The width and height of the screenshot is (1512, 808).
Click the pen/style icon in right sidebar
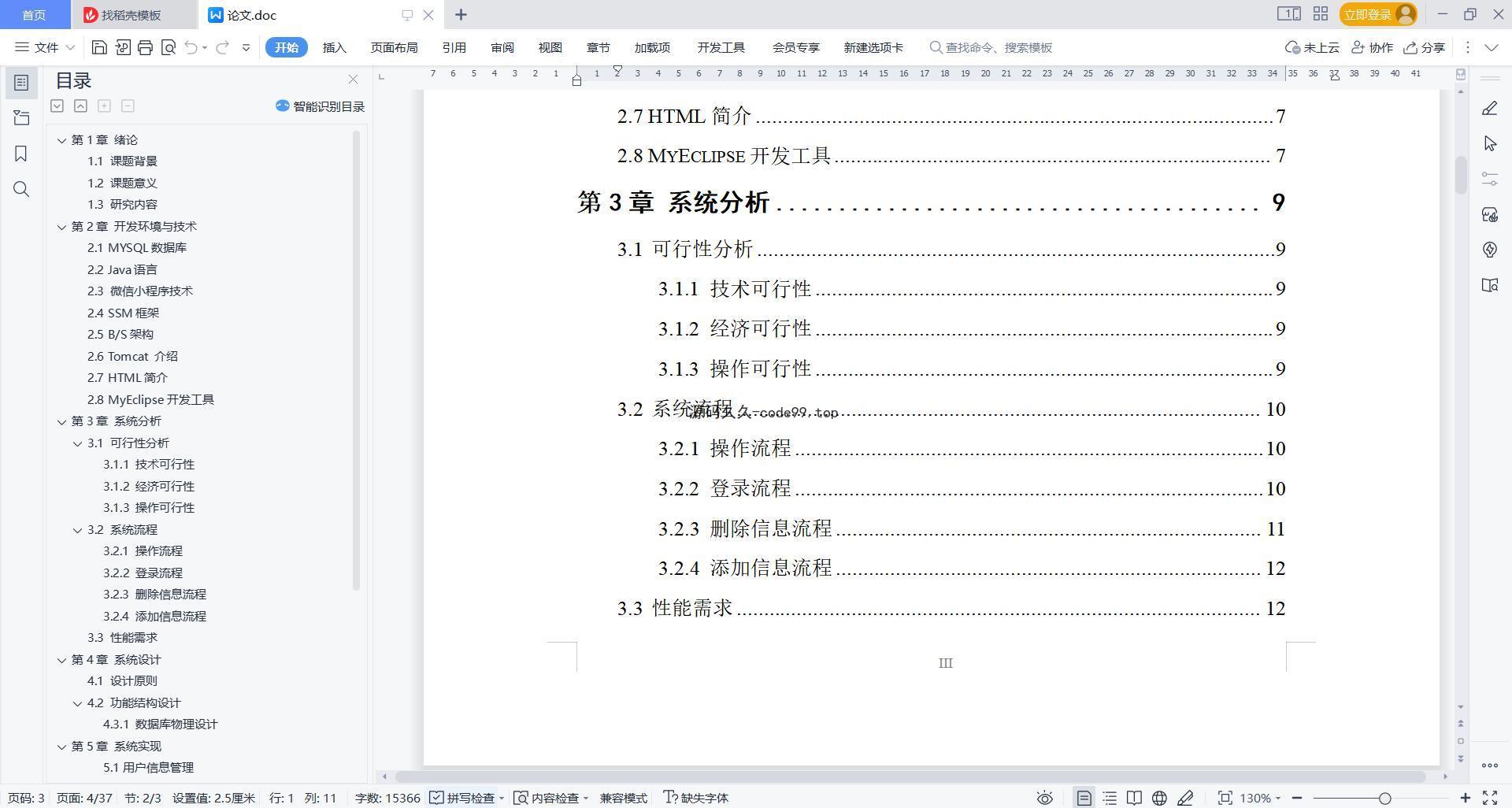point(1489,109)
